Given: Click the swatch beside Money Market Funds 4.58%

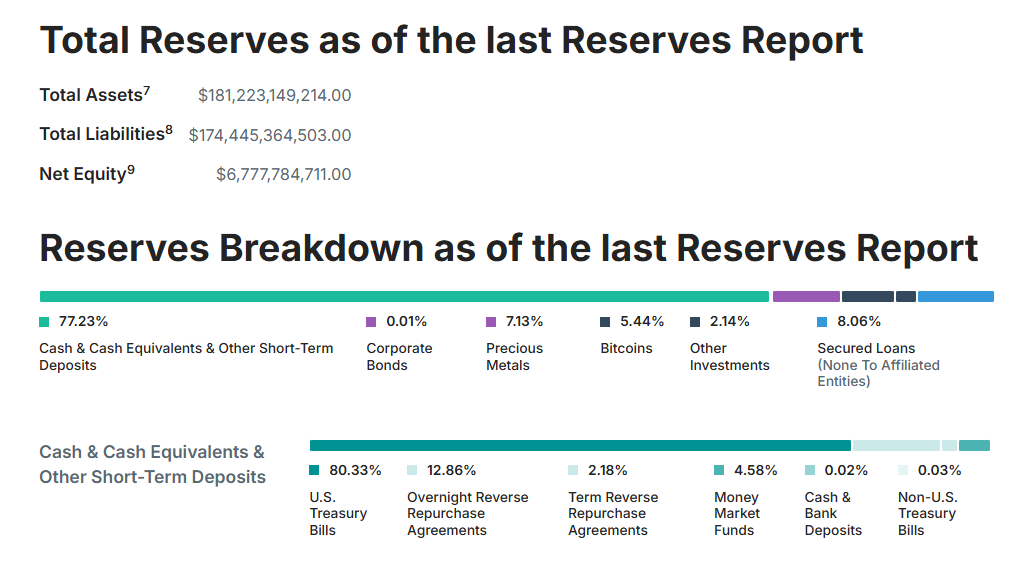Looking at the screenshot, I should click(719, 470).
